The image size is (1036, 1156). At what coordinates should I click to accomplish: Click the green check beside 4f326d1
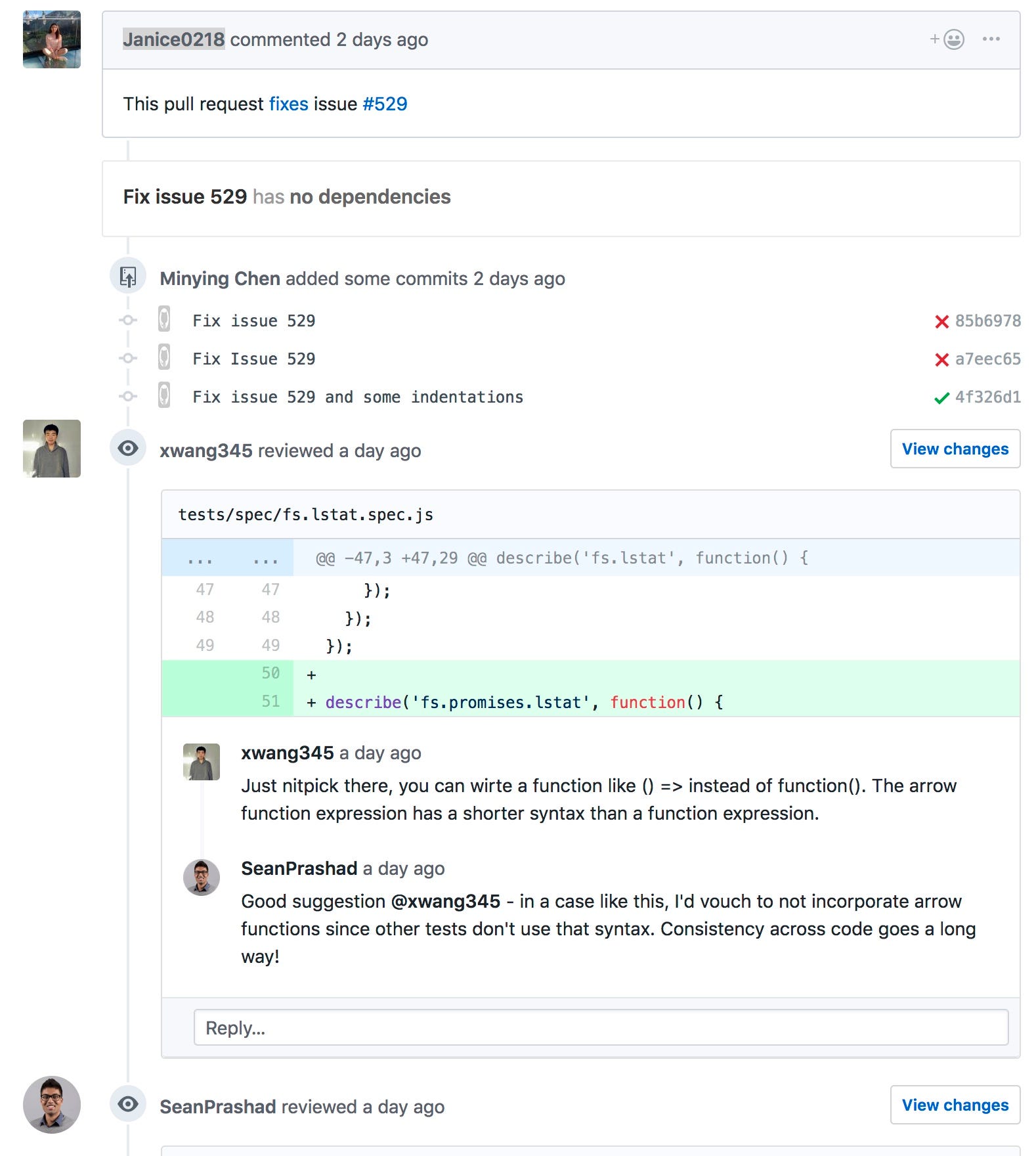pos(941,397)
